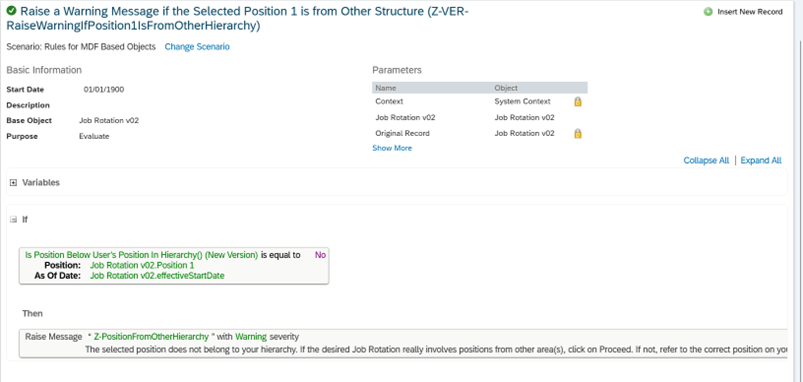
Task: Click the Warning severity value
Action: coord(251,336)
